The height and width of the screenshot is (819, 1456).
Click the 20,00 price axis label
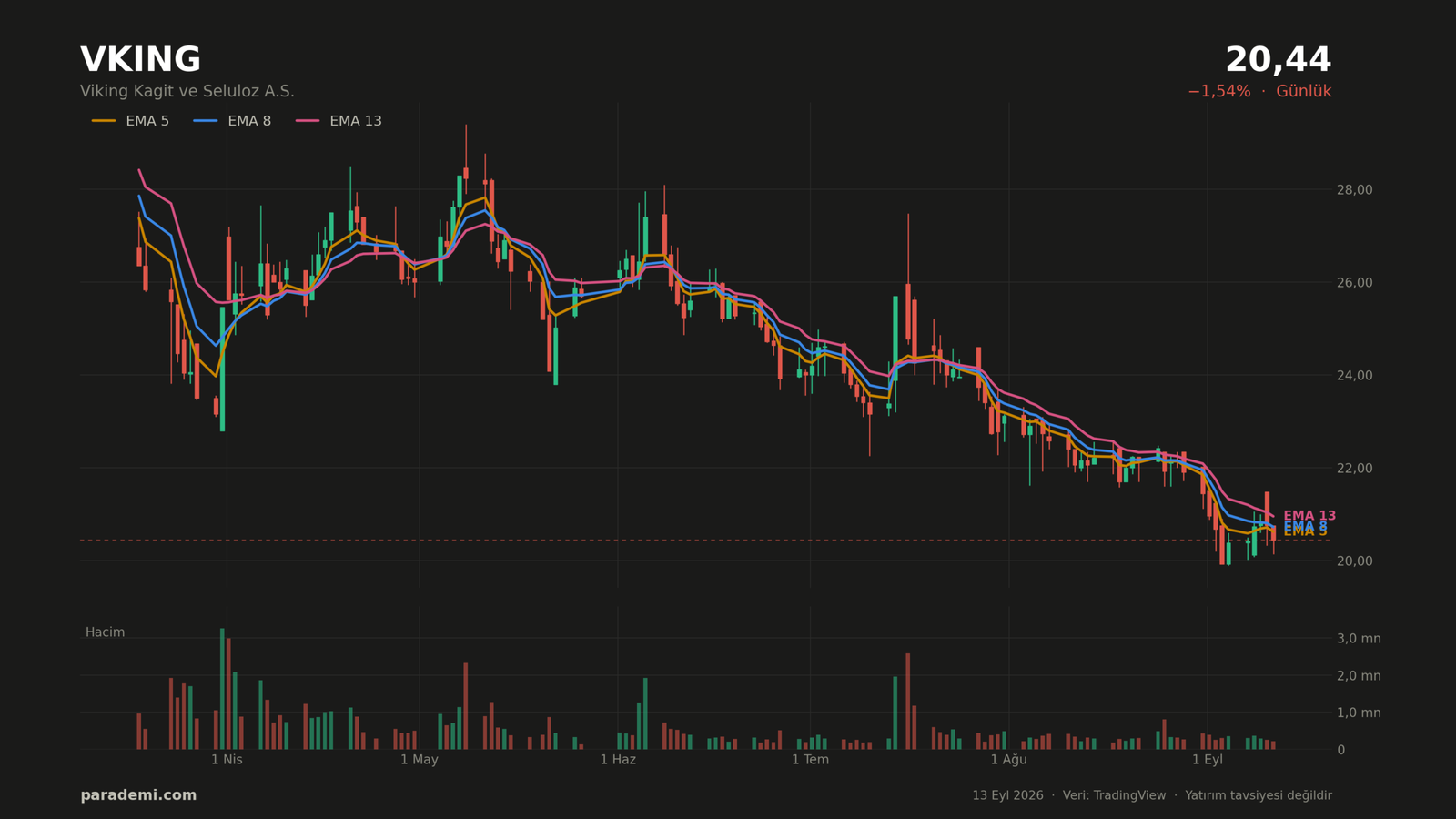pyautogui.click(x=1355, y=561)
